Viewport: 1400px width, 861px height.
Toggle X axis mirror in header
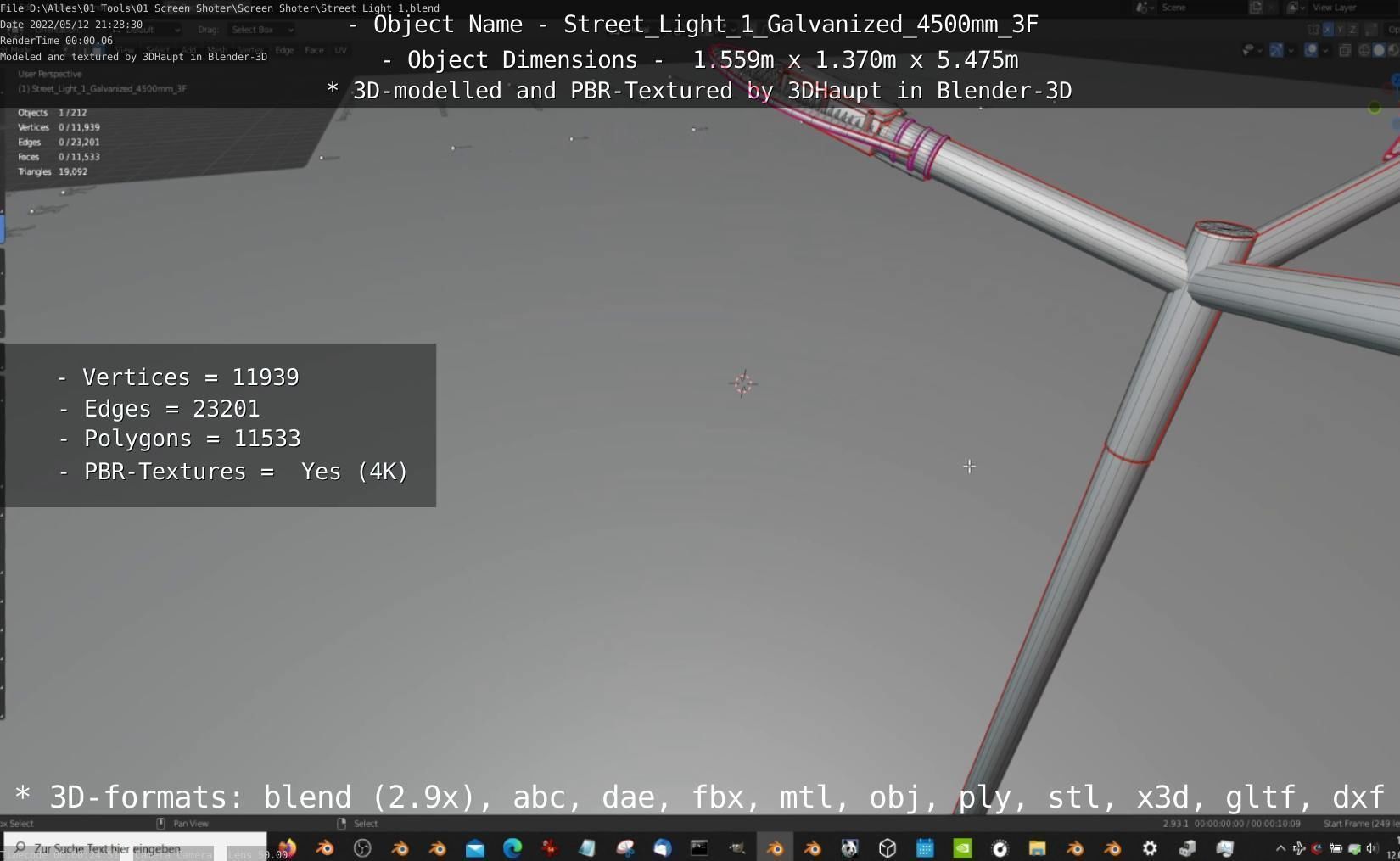[1328, 30]
